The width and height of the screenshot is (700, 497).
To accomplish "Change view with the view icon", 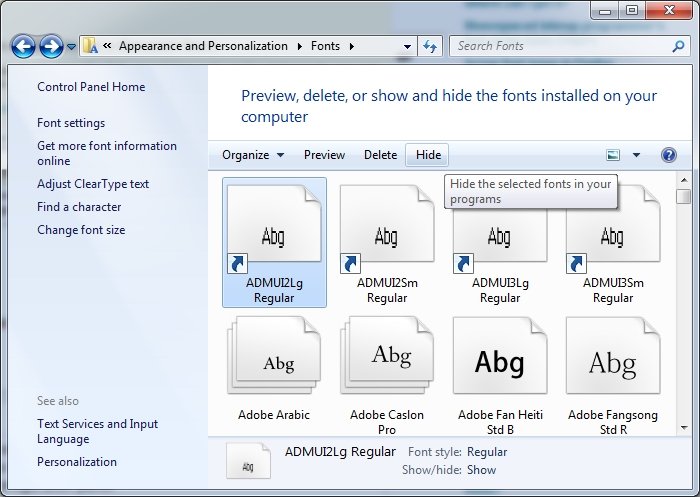I will [613, 155].
